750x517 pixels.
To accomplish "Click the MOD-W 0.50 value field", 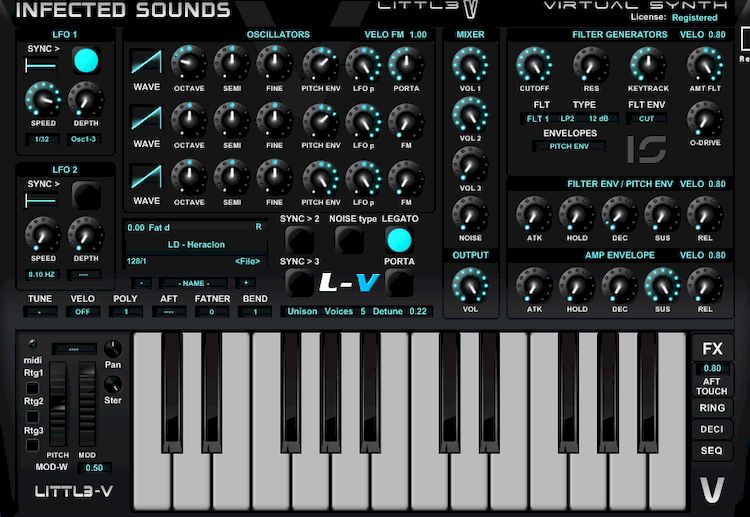I will [94, 468].
